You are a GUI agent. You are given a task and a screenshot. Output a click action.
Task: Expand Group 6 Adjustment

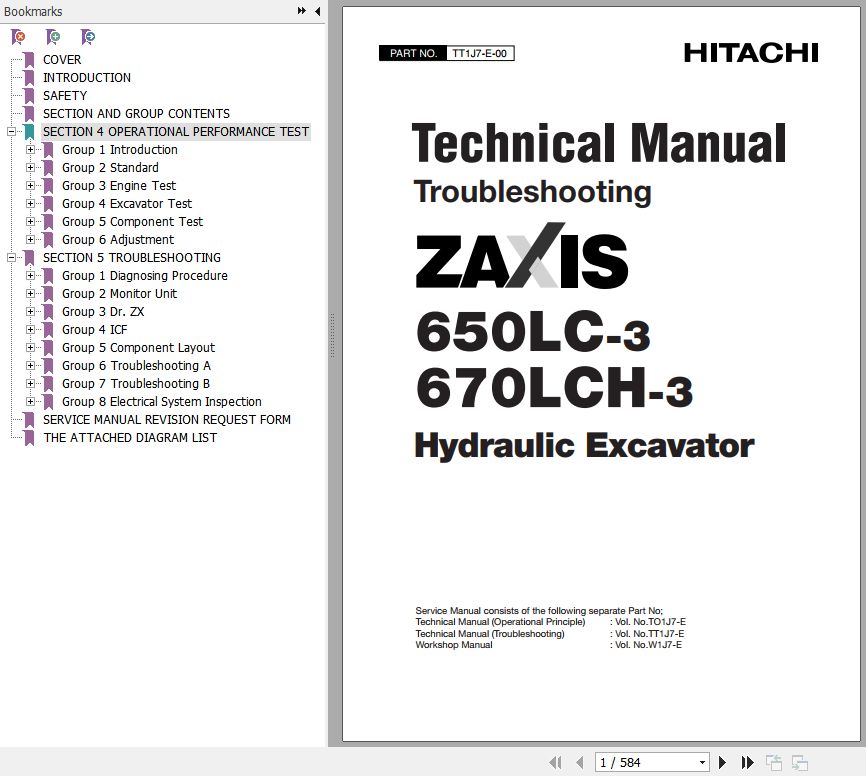(30, 240)
